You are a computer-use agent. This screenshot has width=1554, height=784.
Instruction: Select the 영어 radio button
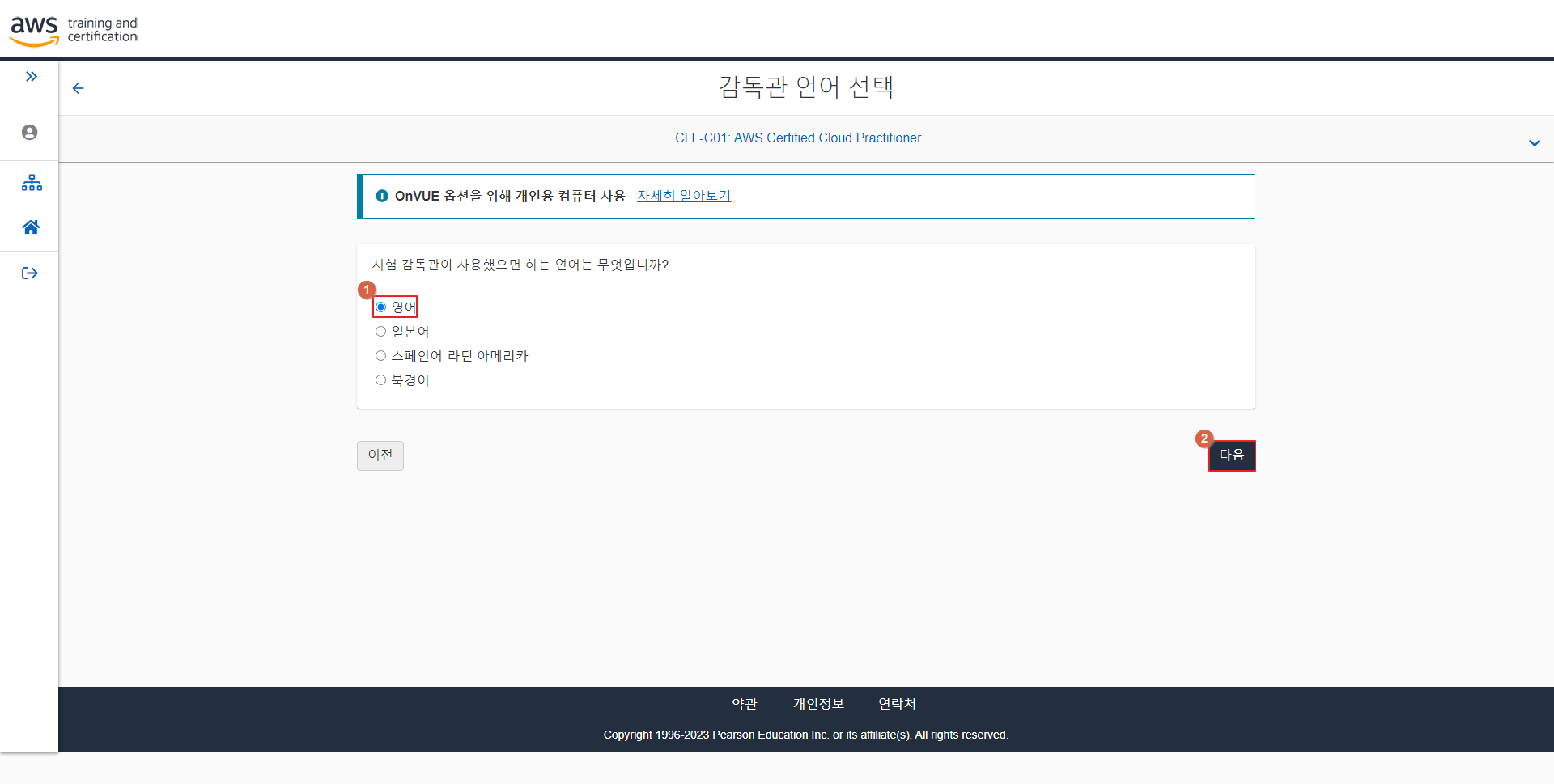tap(380, 307)
